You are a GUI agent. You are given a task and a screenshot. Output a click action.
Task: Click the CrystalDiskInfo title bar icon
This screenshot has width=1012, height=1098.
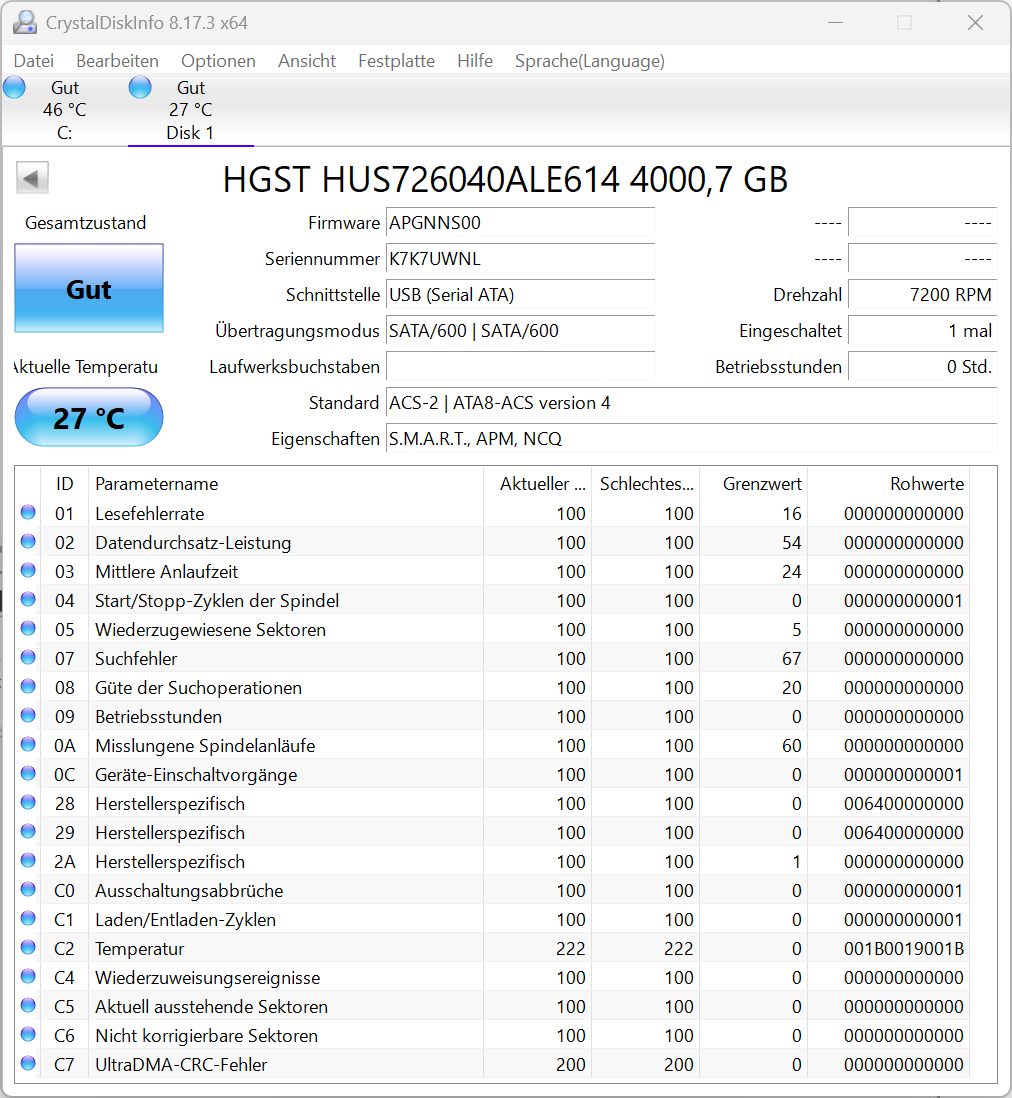(24, 21)
